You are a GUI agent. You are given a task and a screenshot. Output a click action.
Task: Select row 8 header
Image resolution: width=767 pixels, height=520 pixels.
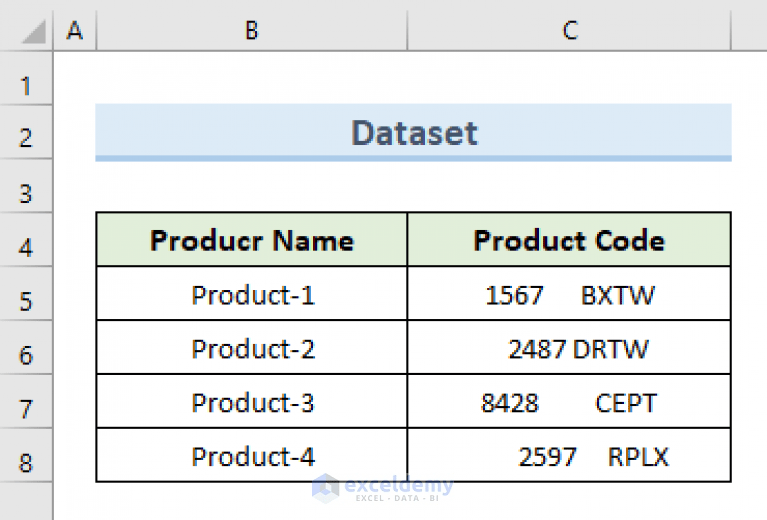click(x=26, y=455)
